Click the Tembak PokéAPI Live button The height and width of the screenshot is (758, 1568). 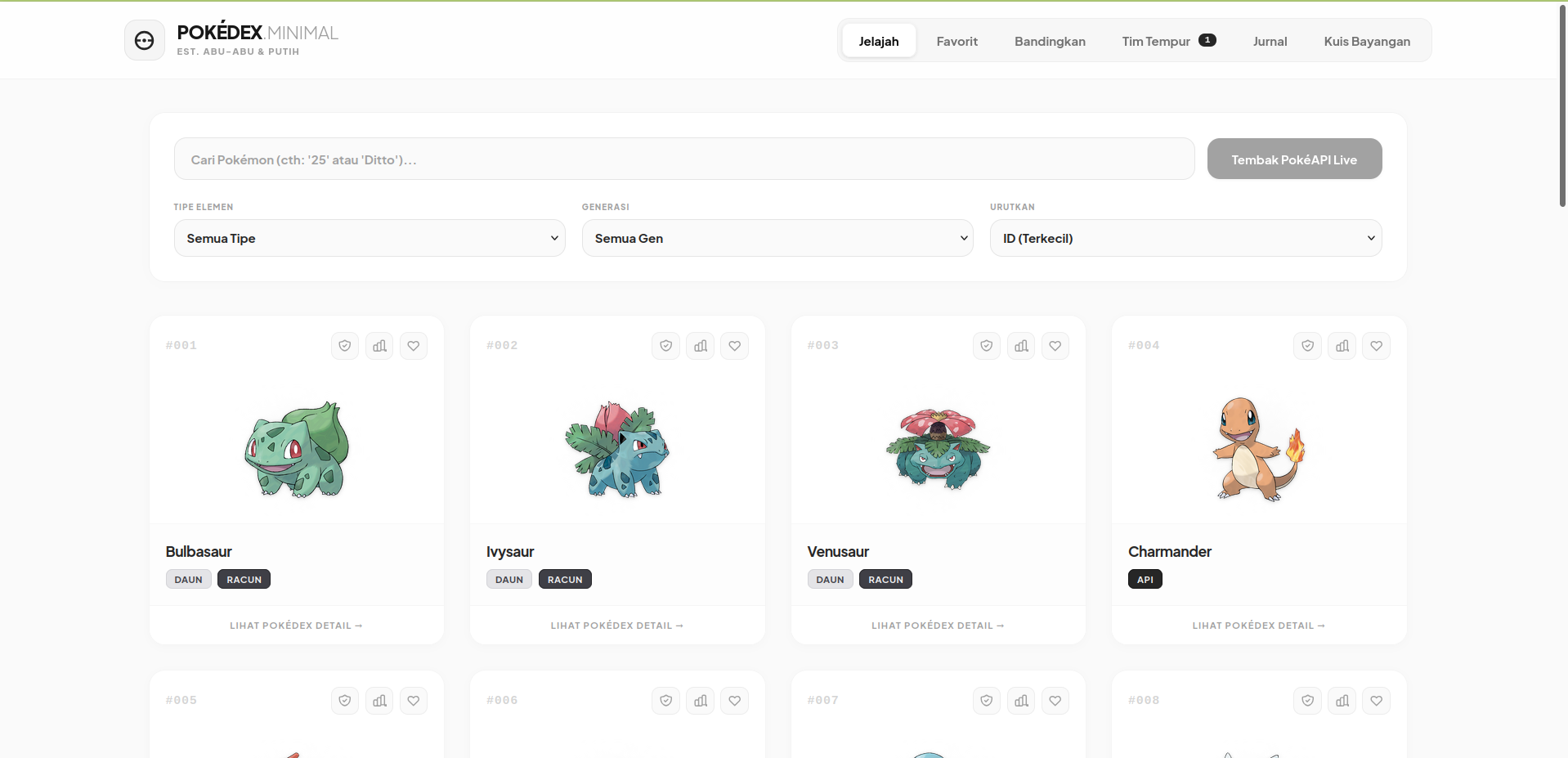pyautogui.click(x=1294, y=159)
